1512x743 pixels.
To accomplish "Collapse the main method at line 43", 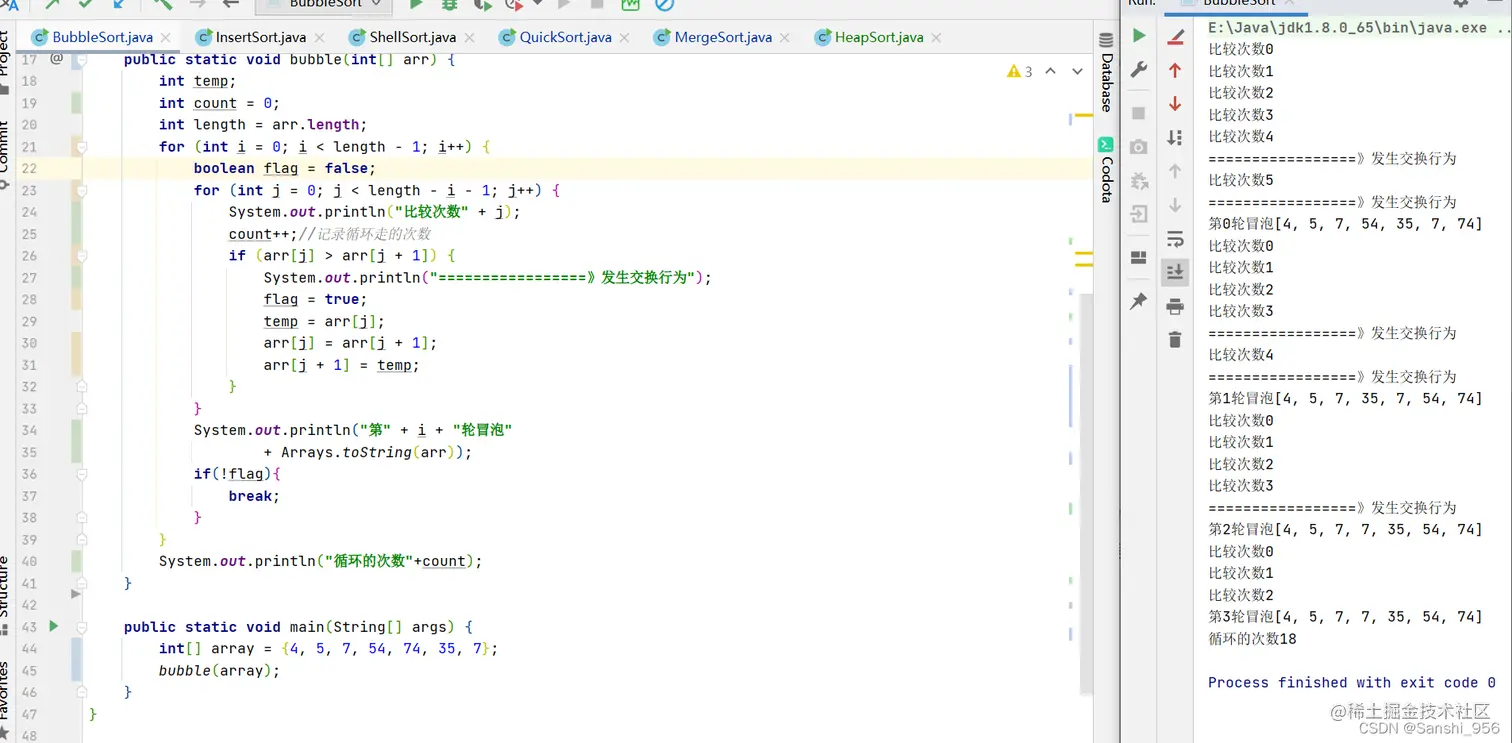I will [82, 627].
